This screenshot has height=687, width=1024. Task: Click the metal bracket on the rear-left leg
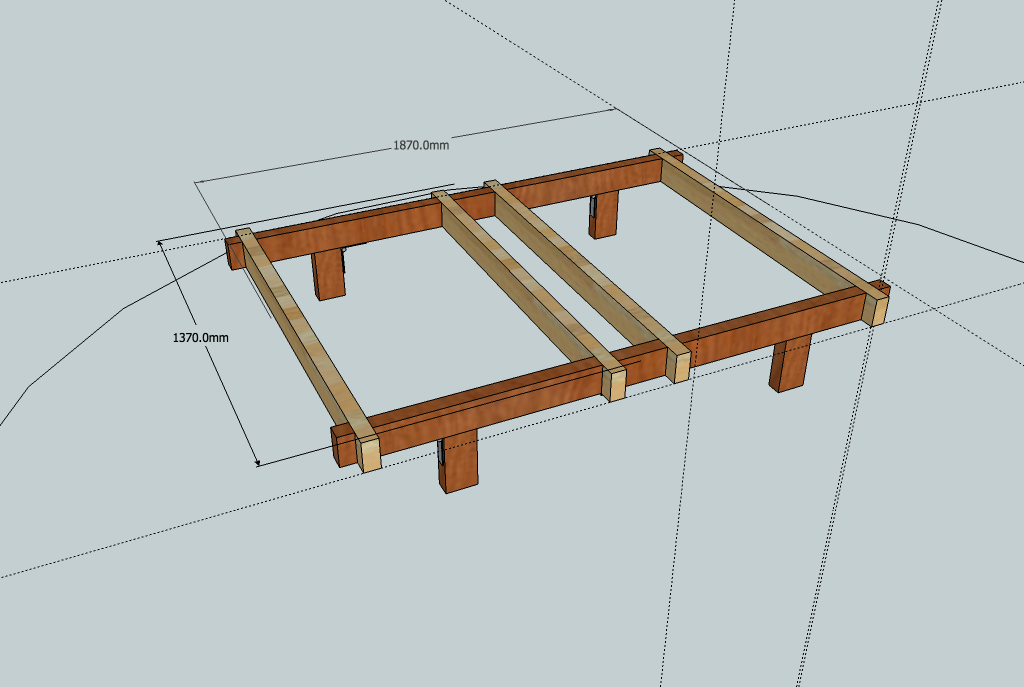(x=345, y=260)
